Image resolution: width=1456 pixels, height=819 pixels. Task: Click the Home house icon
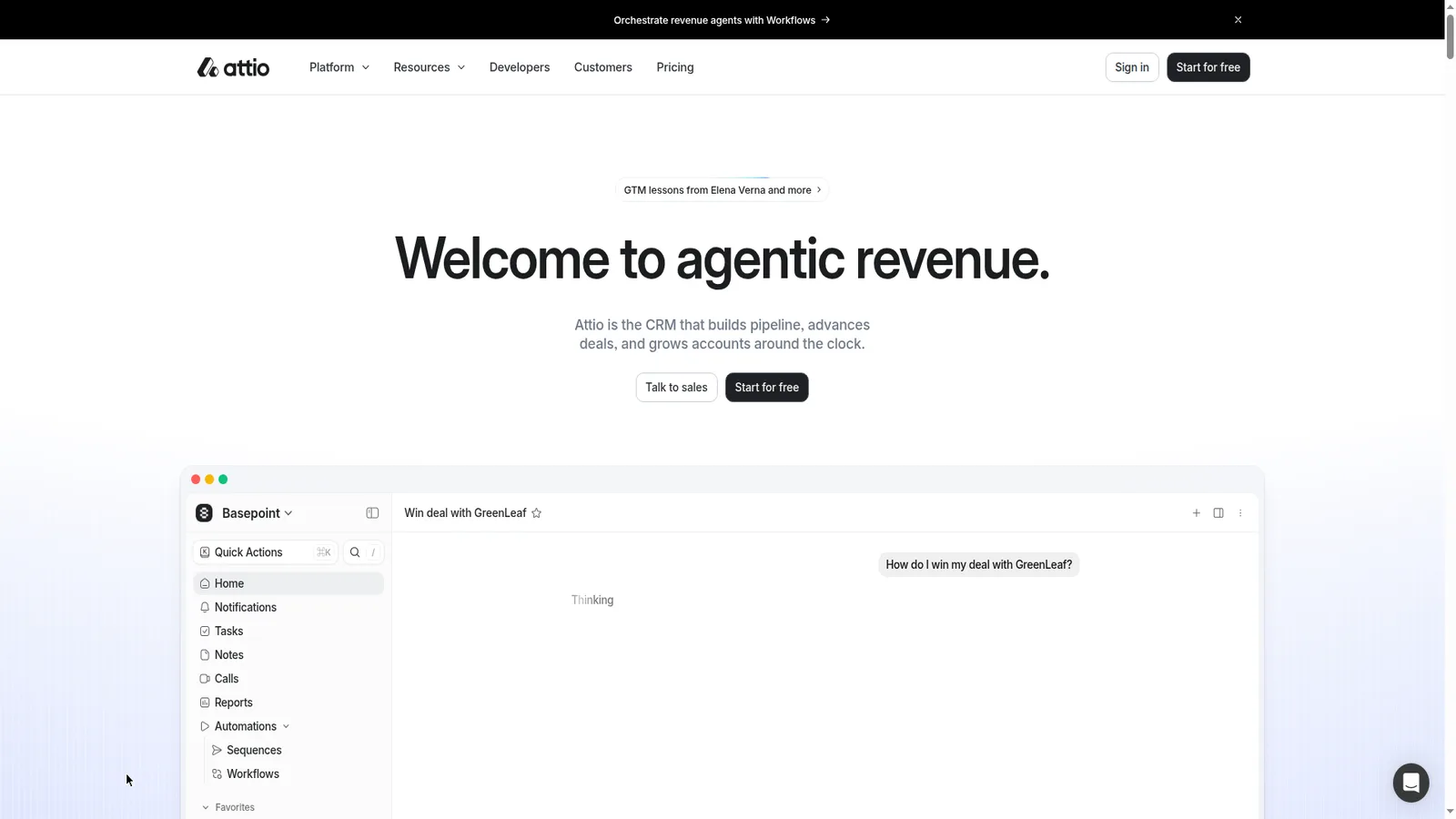point(205,583)
